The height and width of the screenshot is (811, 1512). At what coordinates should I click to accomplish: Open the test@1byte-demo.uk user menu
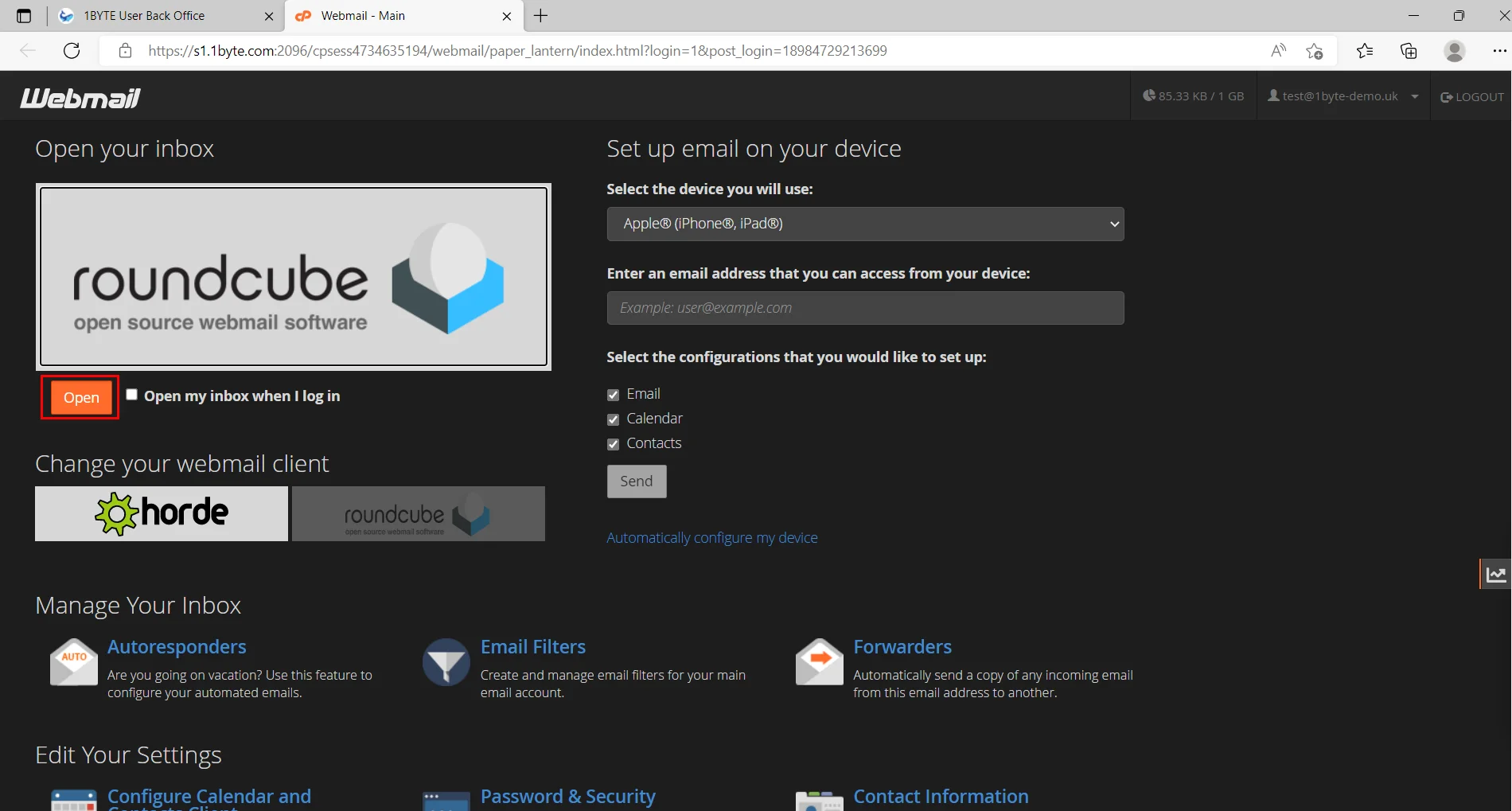1343,96
